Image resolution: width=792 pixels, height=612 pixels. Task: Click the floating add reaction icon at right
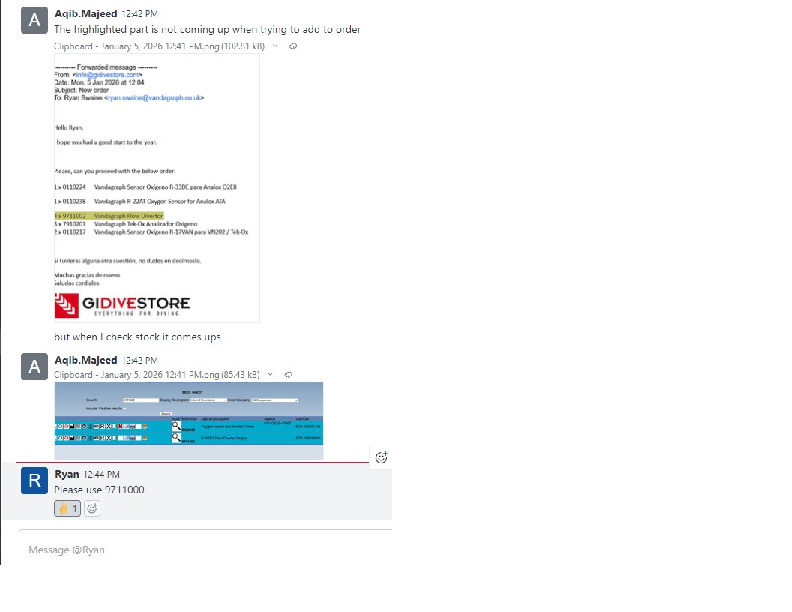[381, 457]
